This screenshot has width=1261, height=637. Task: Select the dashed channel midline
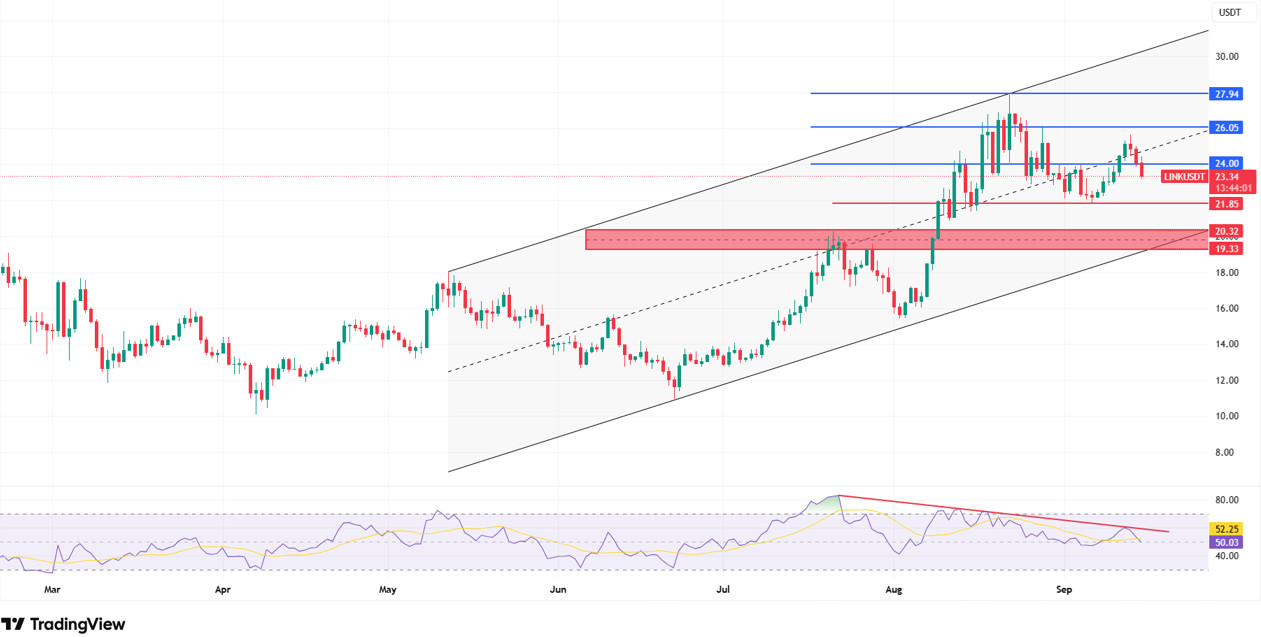coord(827,251)
